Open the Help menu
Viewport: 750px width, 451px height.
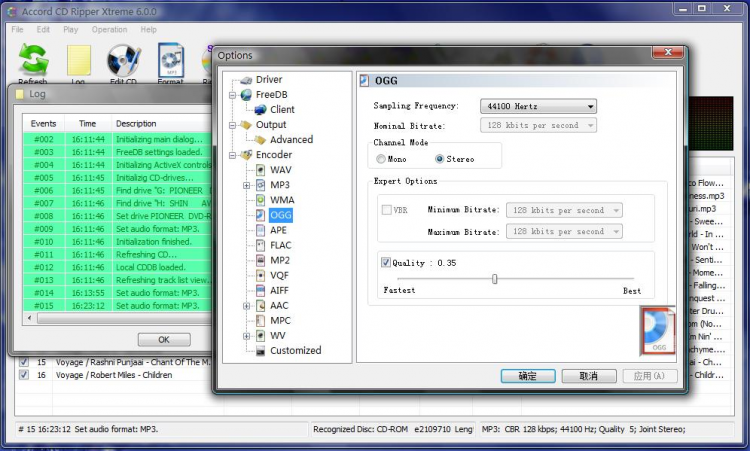(x=148, y=30)
